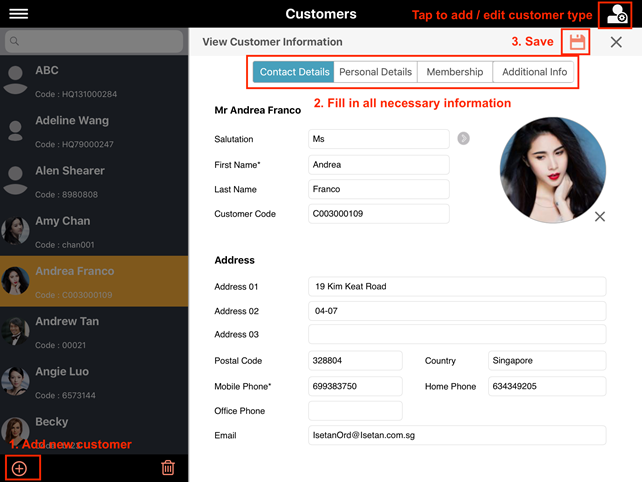Click the Address 01 field
The width and height of the screenshot is (642, 482).
(x=457, y=286)
